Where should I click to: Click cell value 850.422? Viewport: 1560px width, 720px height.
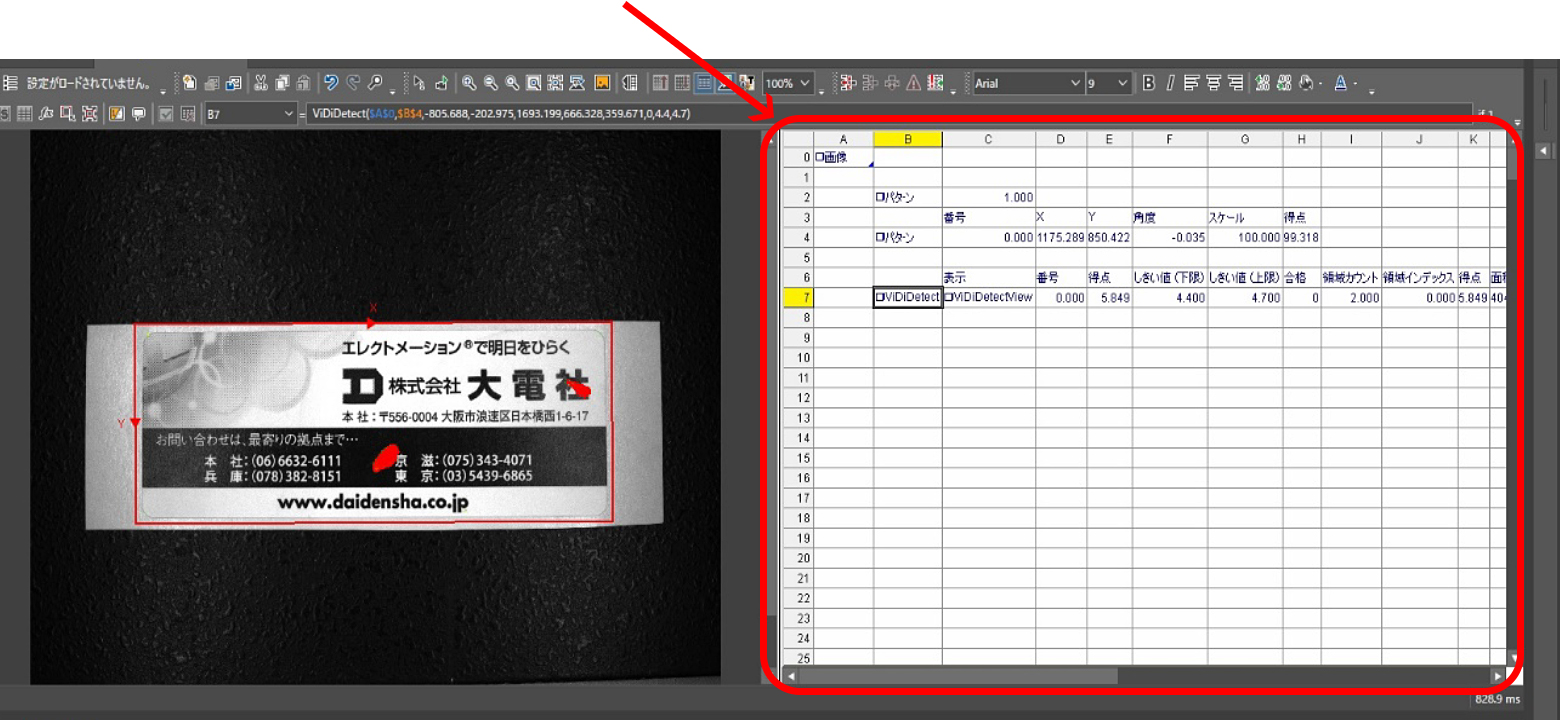tap(1109, 237)
